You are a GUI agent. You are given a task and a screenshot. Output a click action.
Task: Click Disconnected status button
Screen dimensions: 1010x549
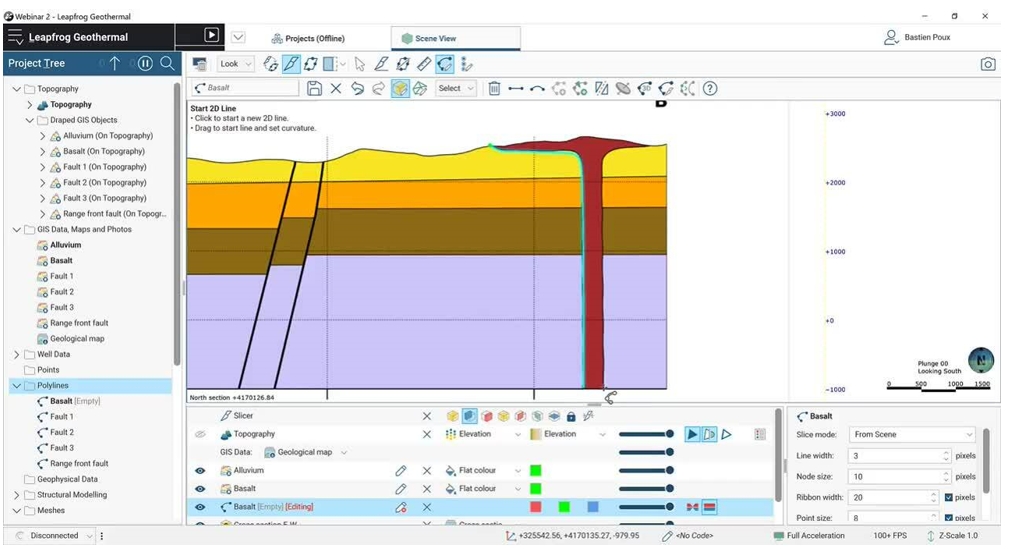coord(54,535)
